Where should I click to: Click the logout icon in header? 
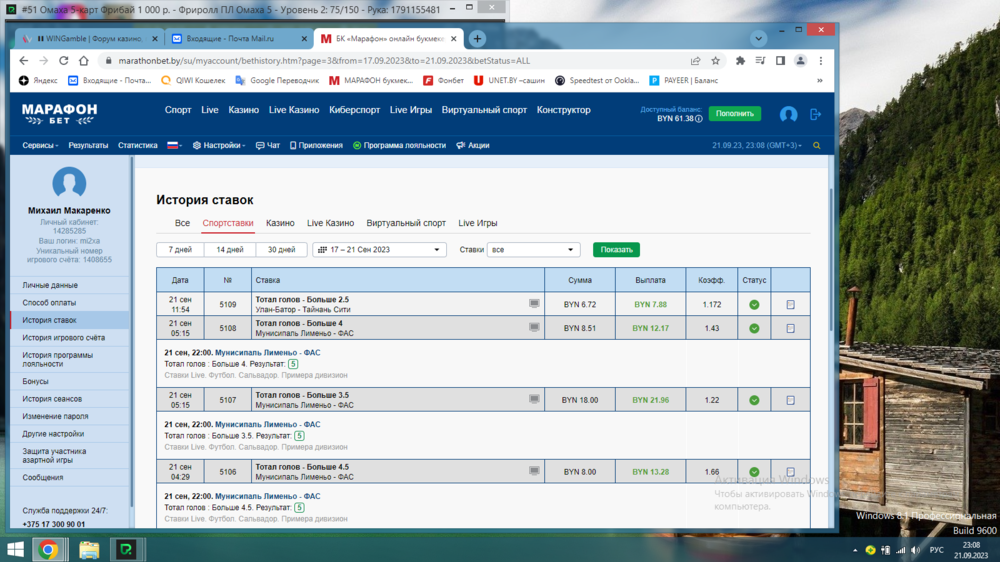click(x=815, y=114)
